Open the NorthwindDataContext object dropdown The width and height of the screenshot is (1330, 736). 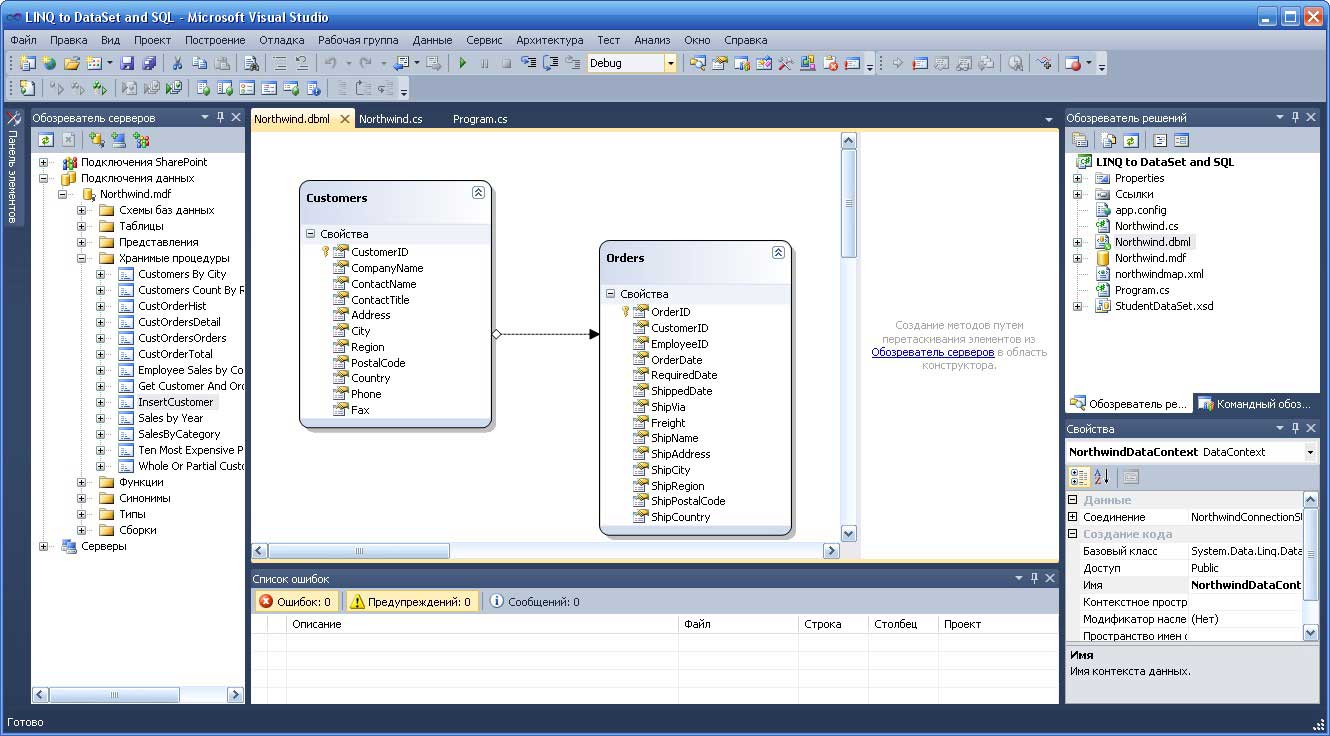pyautogui.click(x=1310, y=452)
